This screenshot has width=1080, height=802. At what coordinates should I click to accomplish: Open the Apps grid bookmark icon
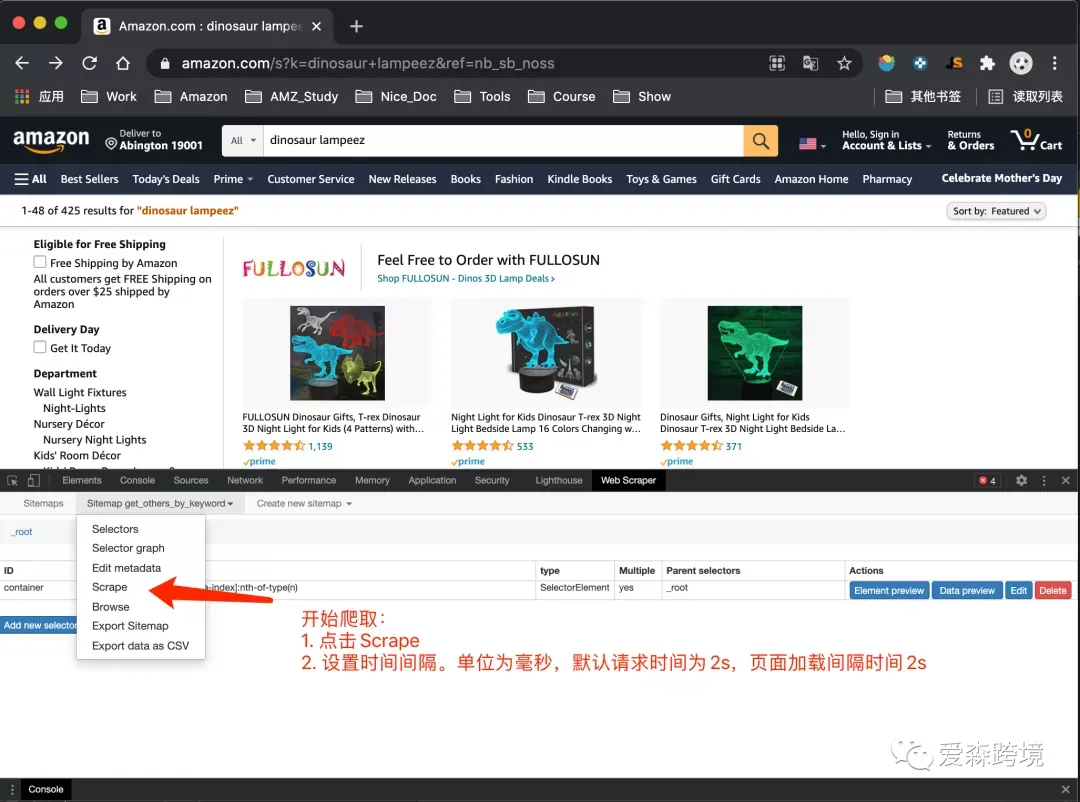22,96
